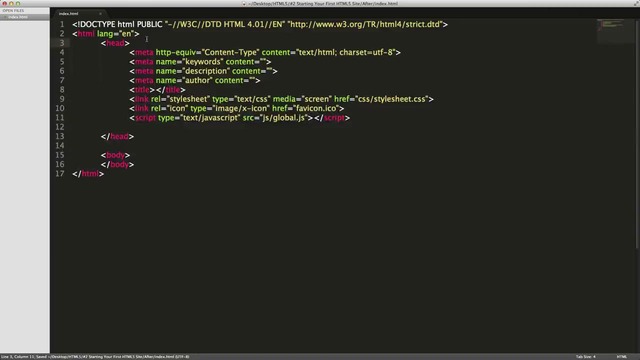The width and height of the screenshot is (640, 360).
Task: Click the charset=utf-8 content value
Action: coord(367,53)
